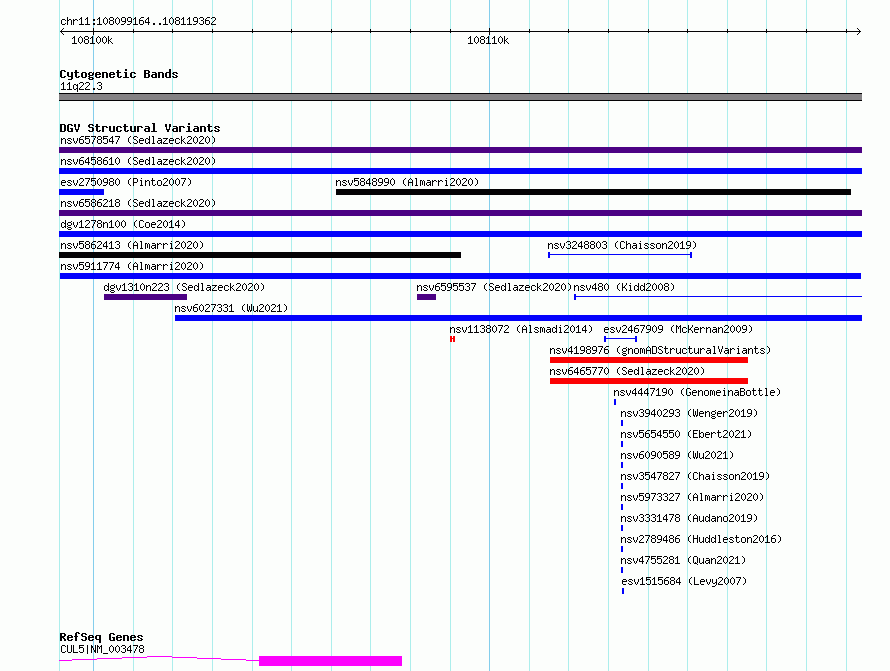Open nsv3331478 (Audano2019) label

point(689,518)
